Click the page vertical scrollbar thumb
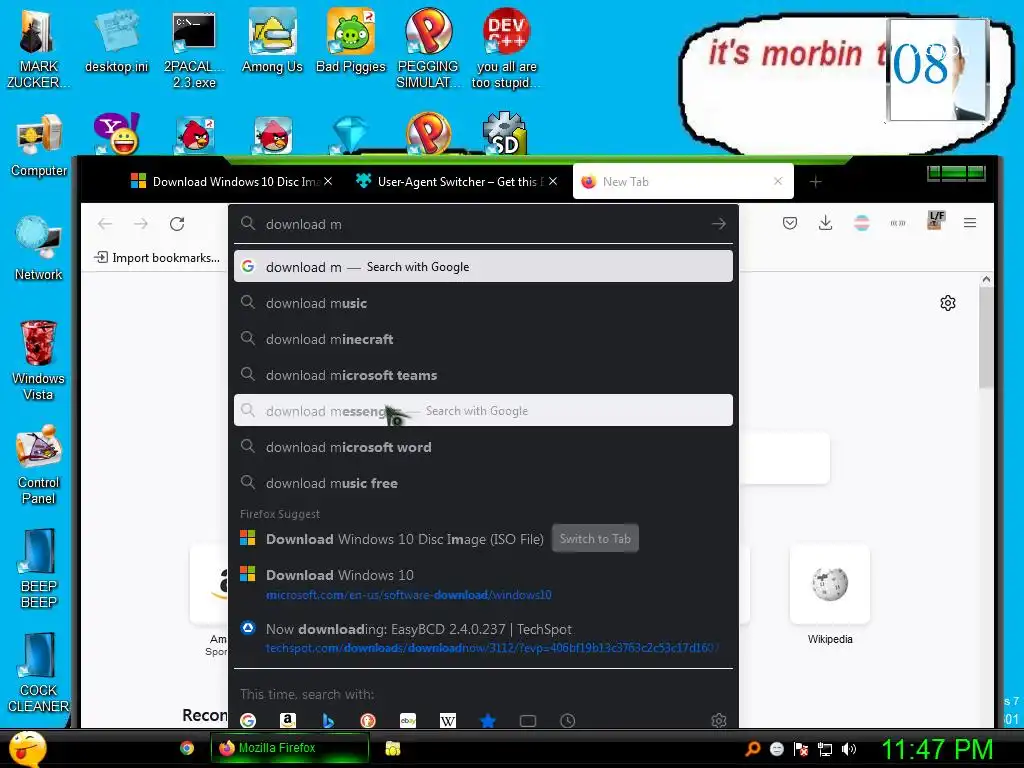This screenshot has height=768, width=1024. point(985,338)
